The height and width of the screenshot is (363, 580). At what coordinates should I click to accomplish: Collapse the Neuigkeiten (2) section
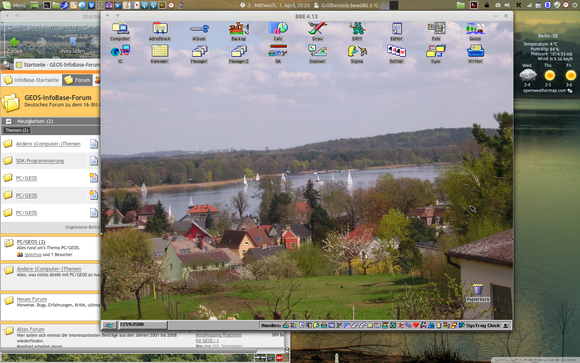tap(9, 121)
